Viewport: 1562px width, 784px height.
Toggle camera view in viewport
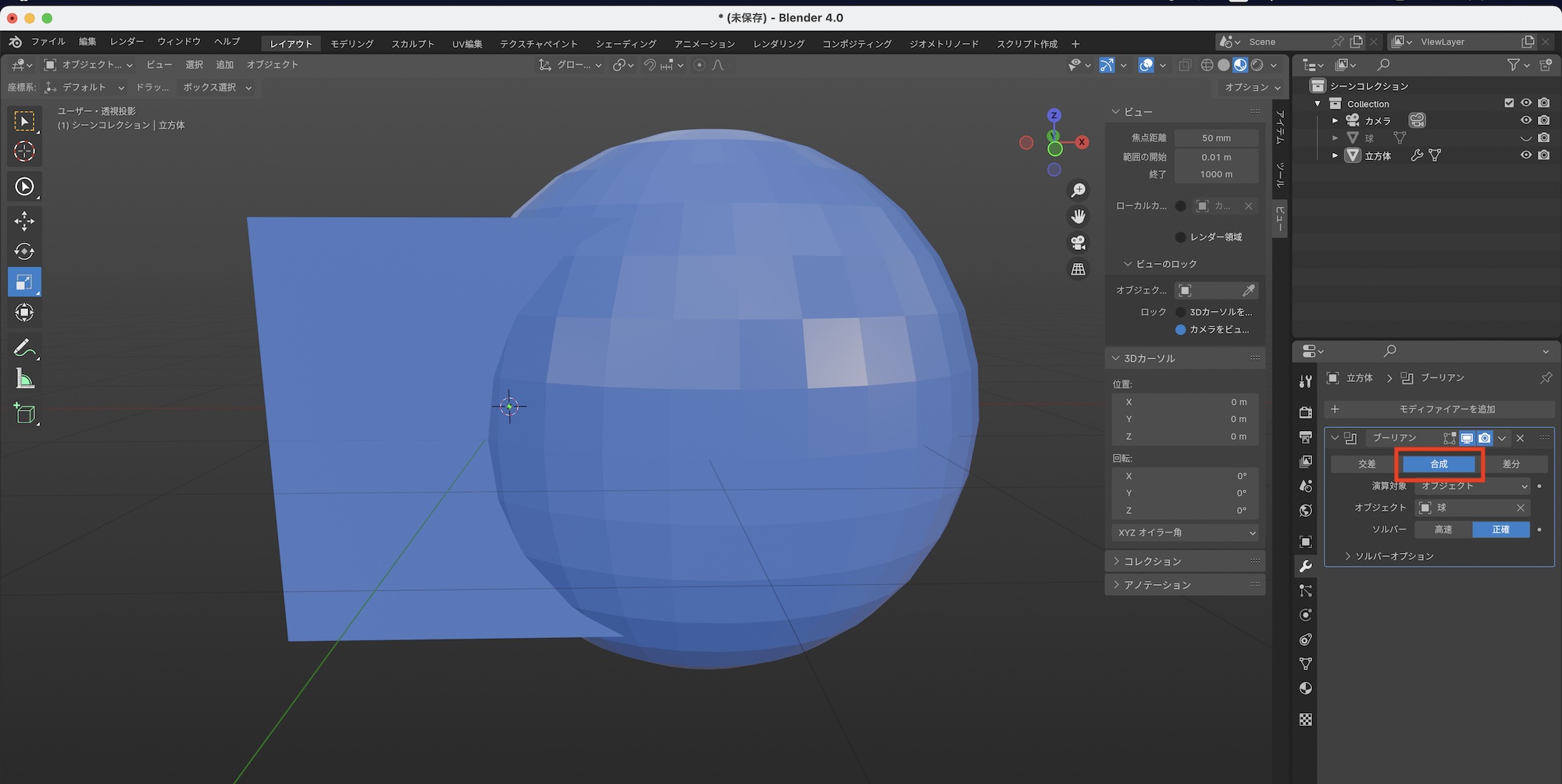(x=1078, y=242)
